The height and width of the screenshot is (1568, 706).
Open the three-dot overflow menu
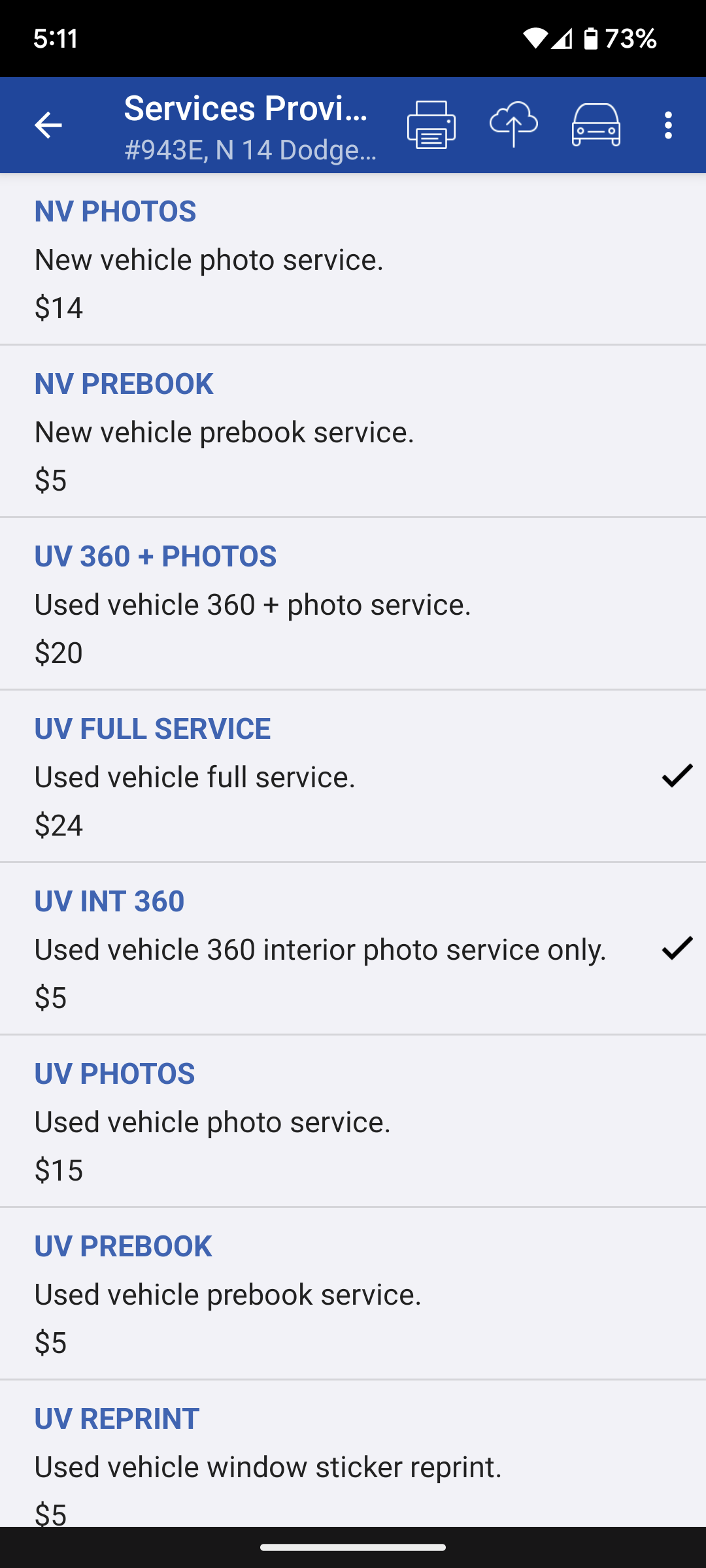(668, 125)
